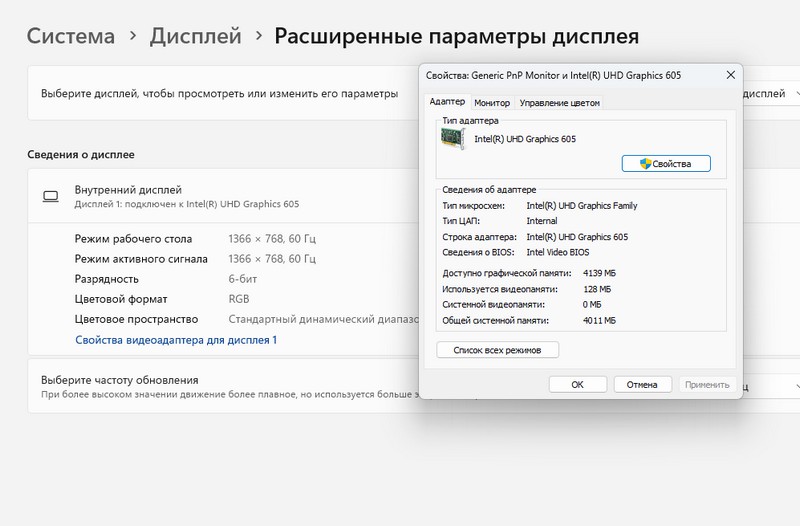Viewport: 800px width, 526px height.
Task: Expand the display selection dropdown
Action: point(770,94)
